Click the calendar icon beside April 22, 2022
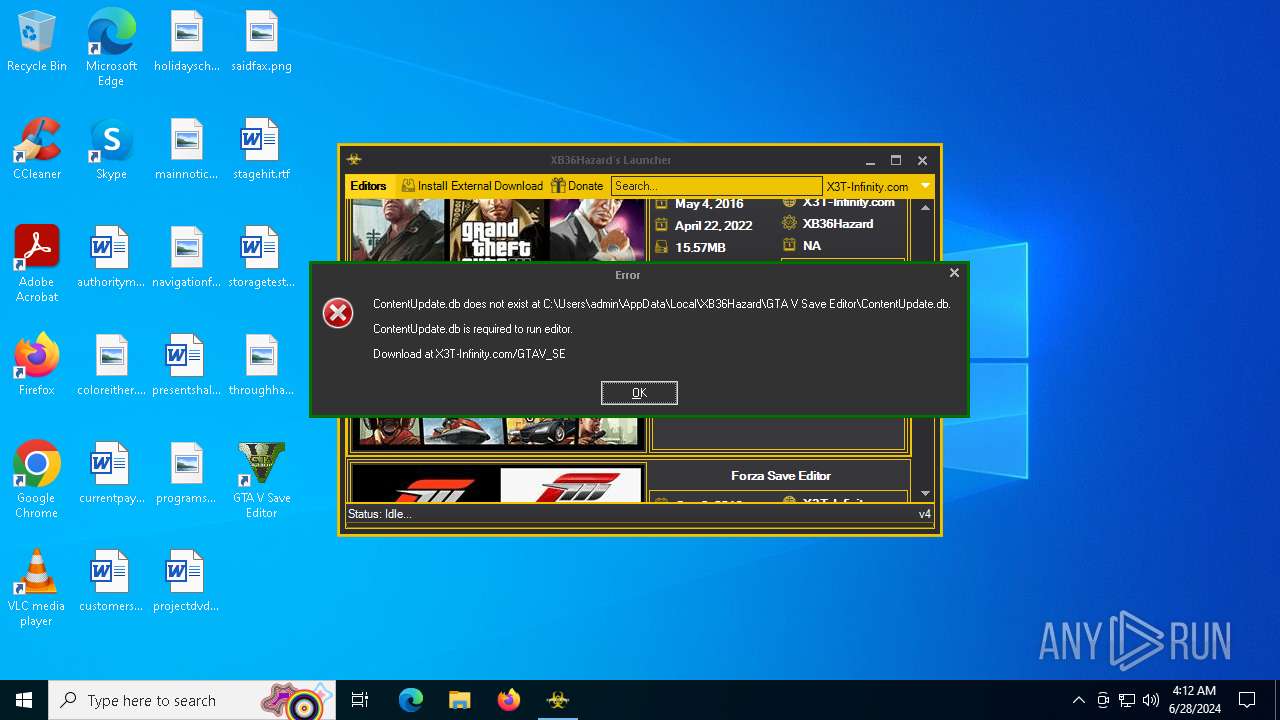This screenshot has height=720, width=1280. tap(661, 225)
